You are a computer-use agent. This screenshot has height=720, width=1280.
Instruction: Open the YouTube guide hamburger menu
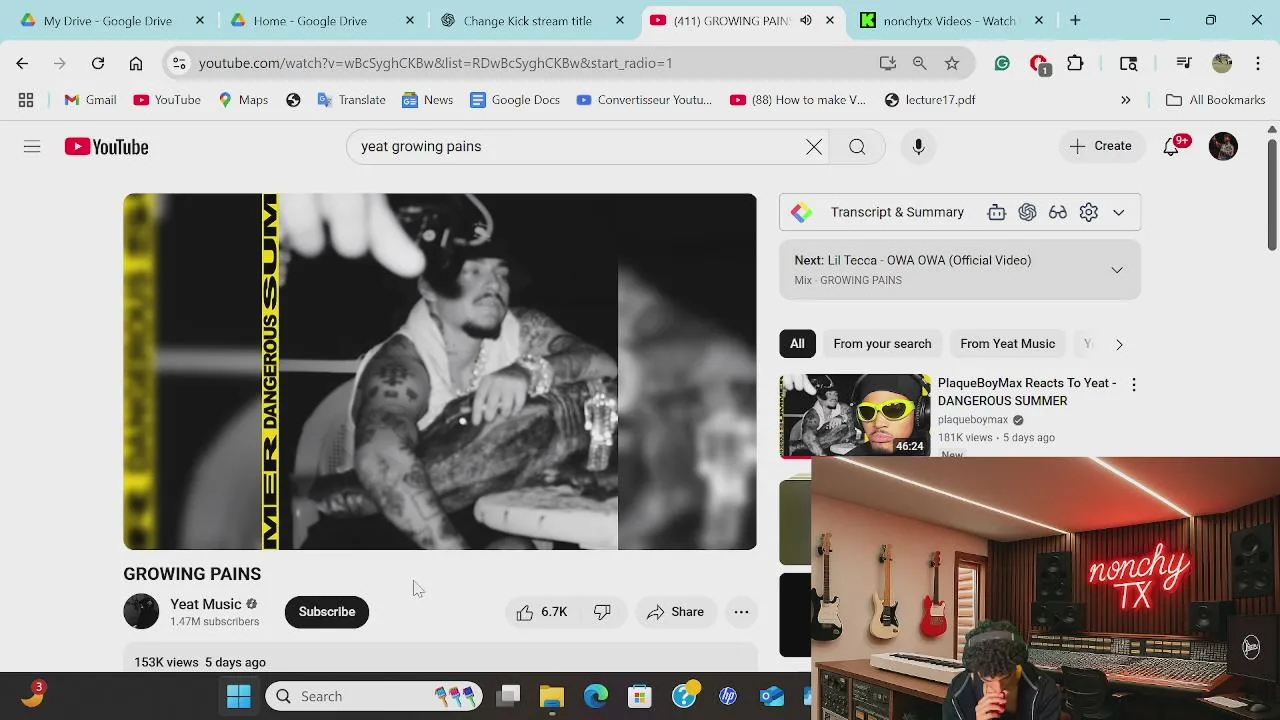32,147
